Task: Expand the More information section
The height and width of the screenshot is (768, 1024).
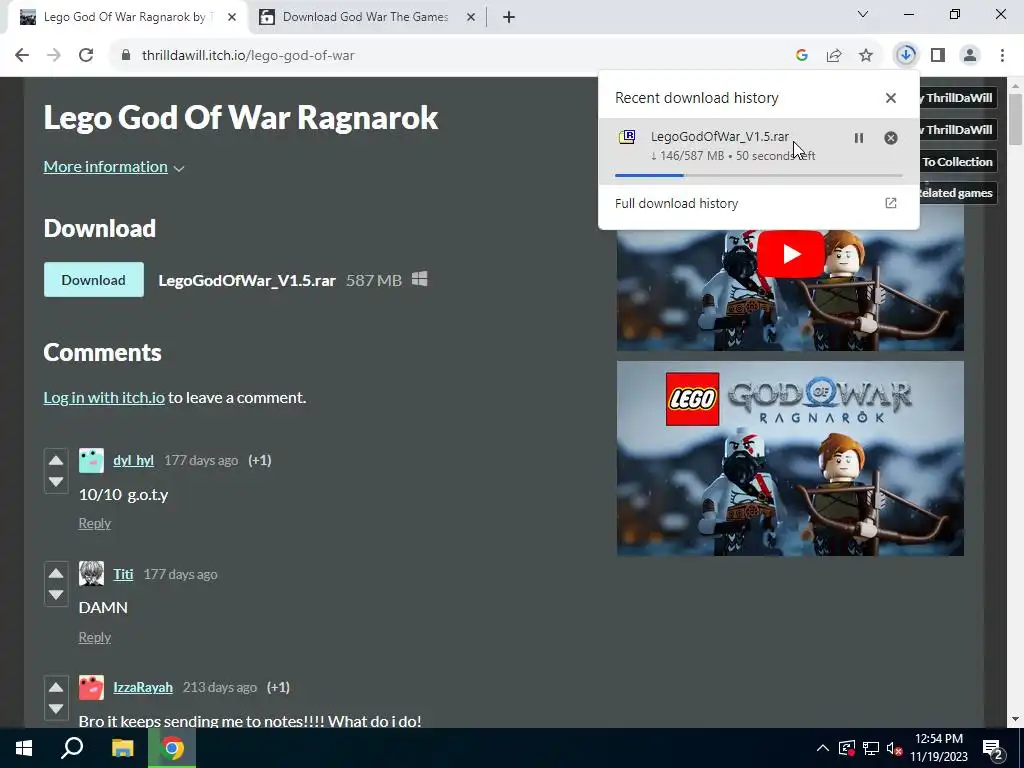Action: (114, 167)
